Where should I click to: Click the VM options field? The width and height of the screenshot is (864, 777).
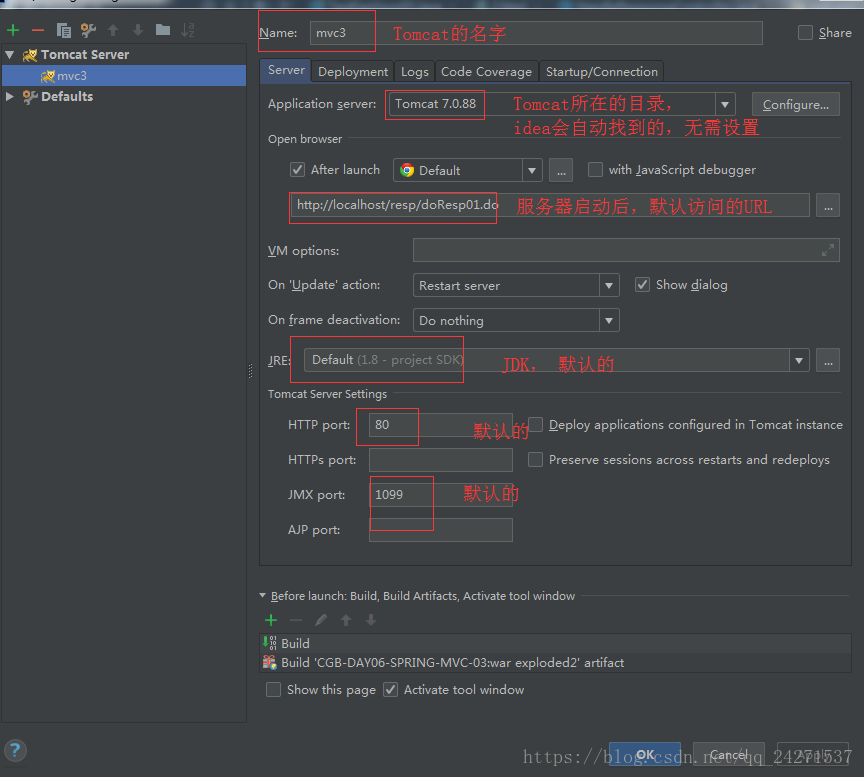click(x=626, y=250)
